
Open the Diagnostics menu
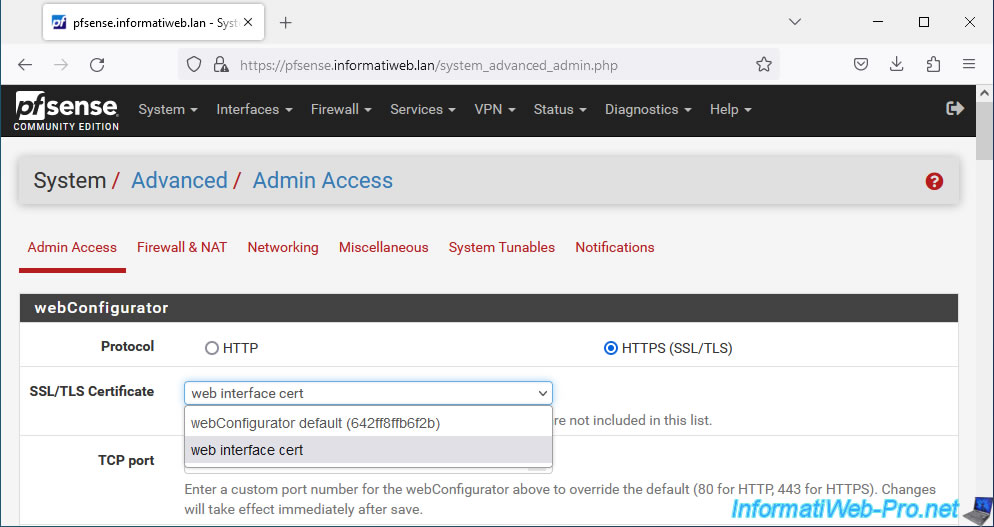tap(648, 109)
